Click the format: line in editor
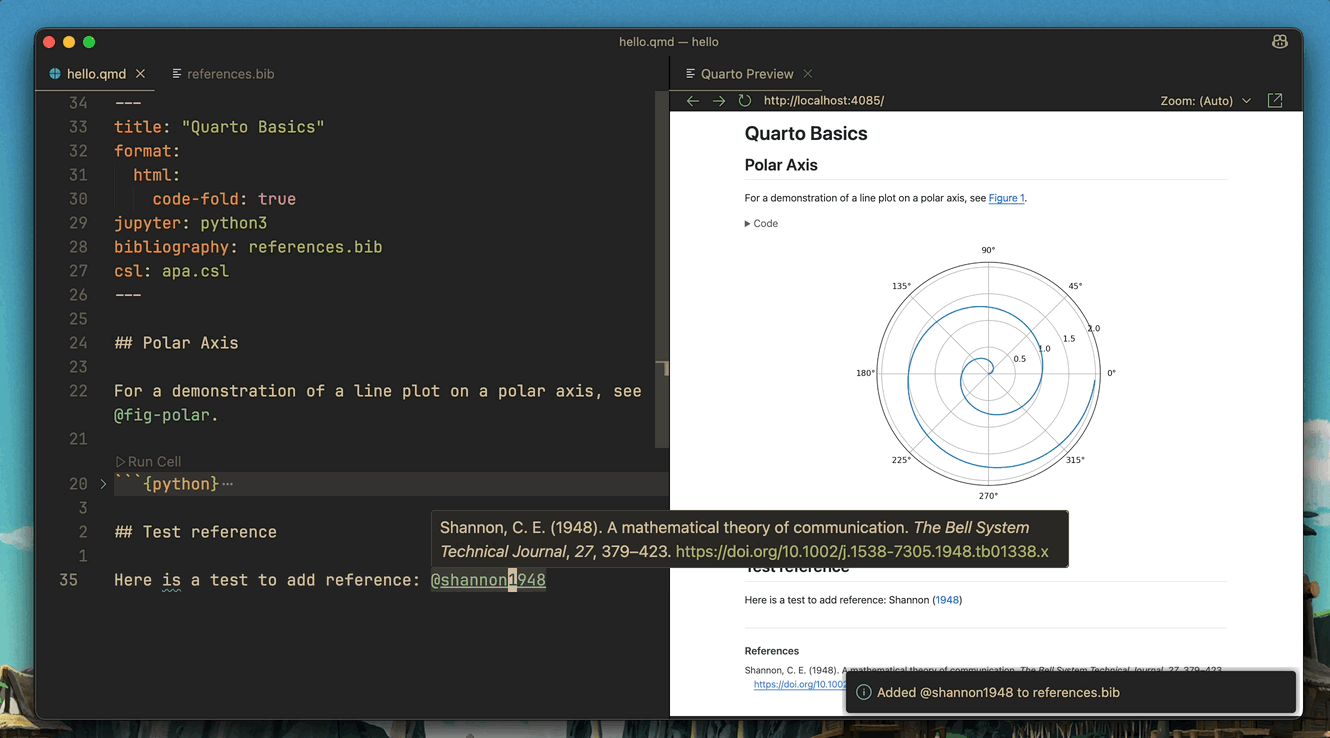Screen dimensions: 1330x738 147,151
